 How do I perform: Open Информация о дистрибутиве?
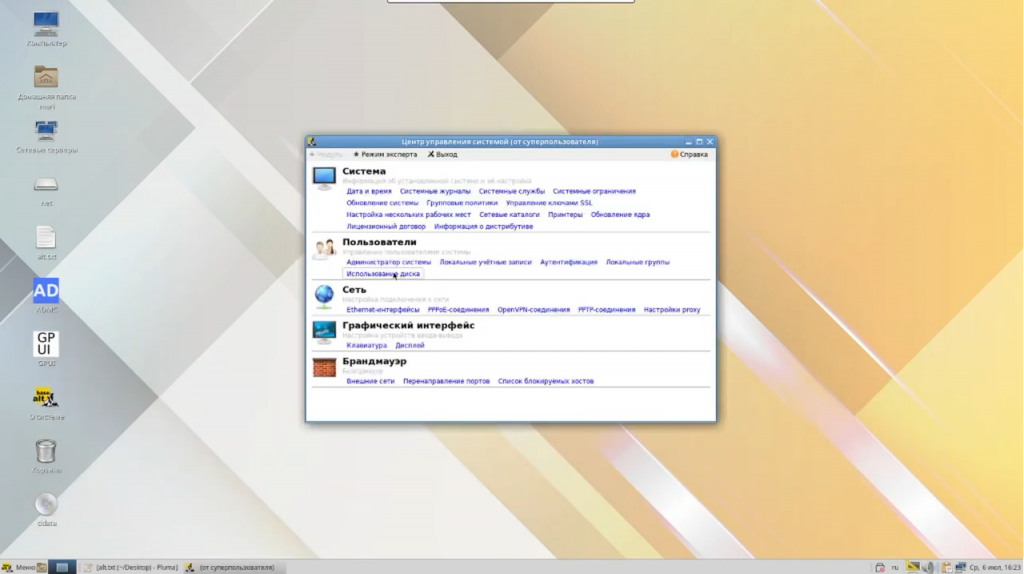tap(483, 227)
